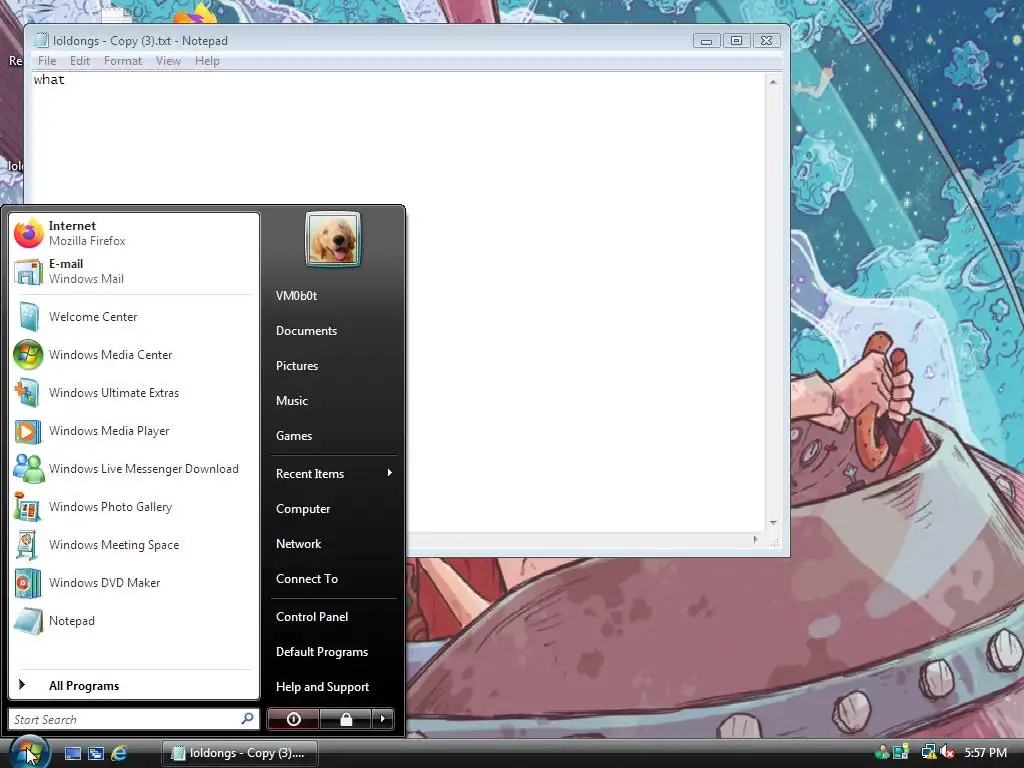Click the taskbar clock 5:57 PM
The height and width of the screenshot is (768, 1024).
click(985, 752)
